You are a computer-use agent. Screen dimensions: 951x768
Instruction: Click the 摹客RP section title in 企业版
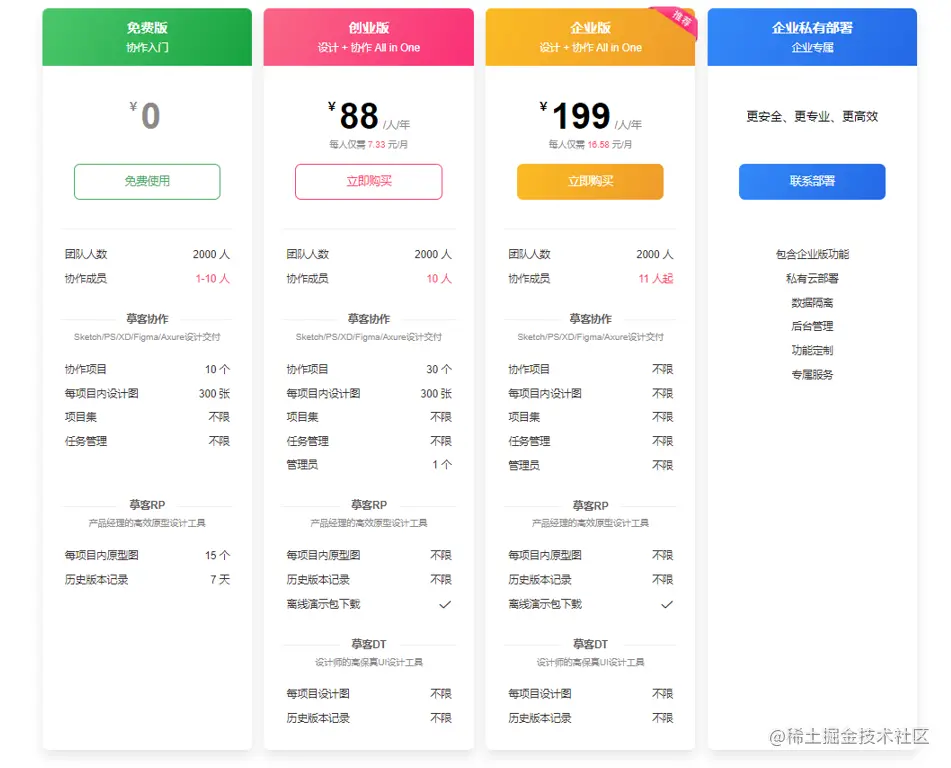[590, 505]
